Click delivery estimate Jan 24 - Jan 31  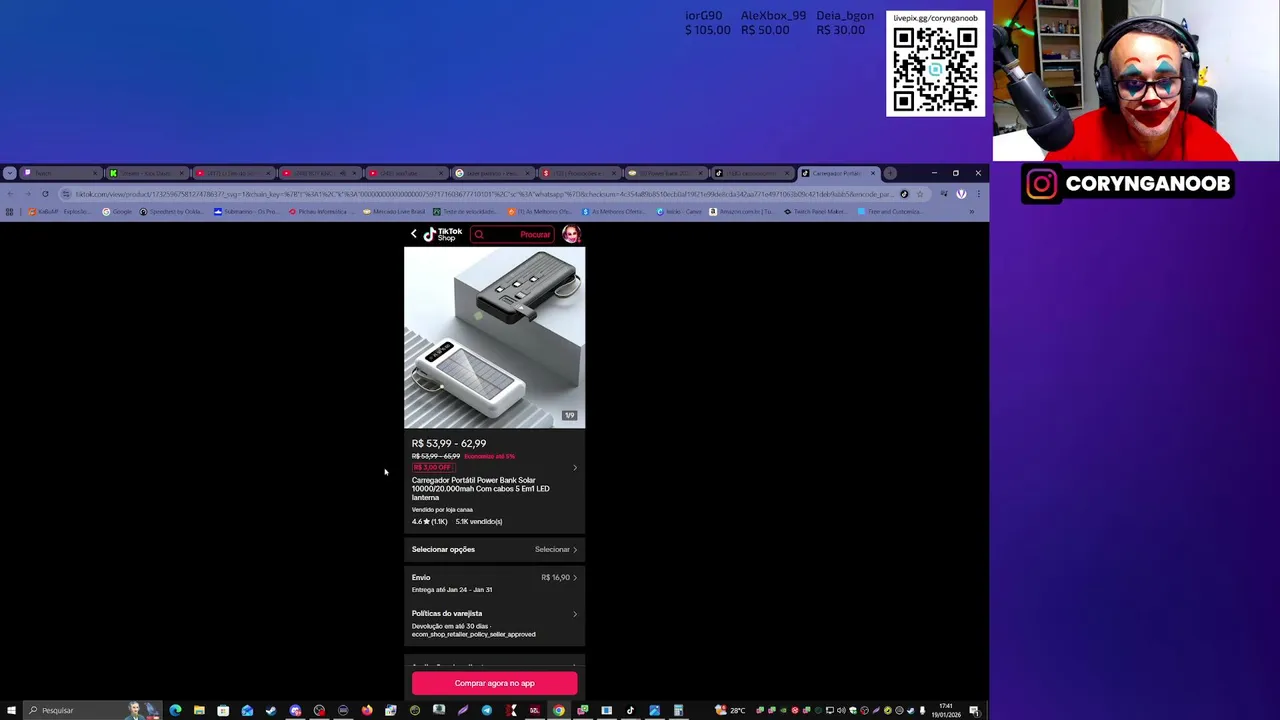click(452, 590)
